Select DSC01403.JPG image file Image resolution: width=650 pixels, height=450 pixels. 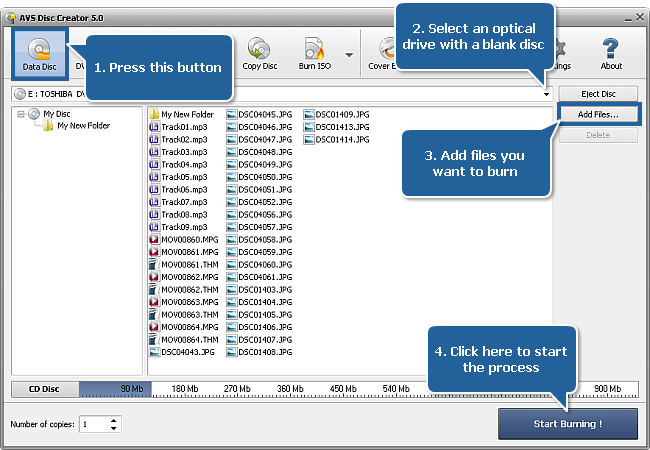[260, 290]
